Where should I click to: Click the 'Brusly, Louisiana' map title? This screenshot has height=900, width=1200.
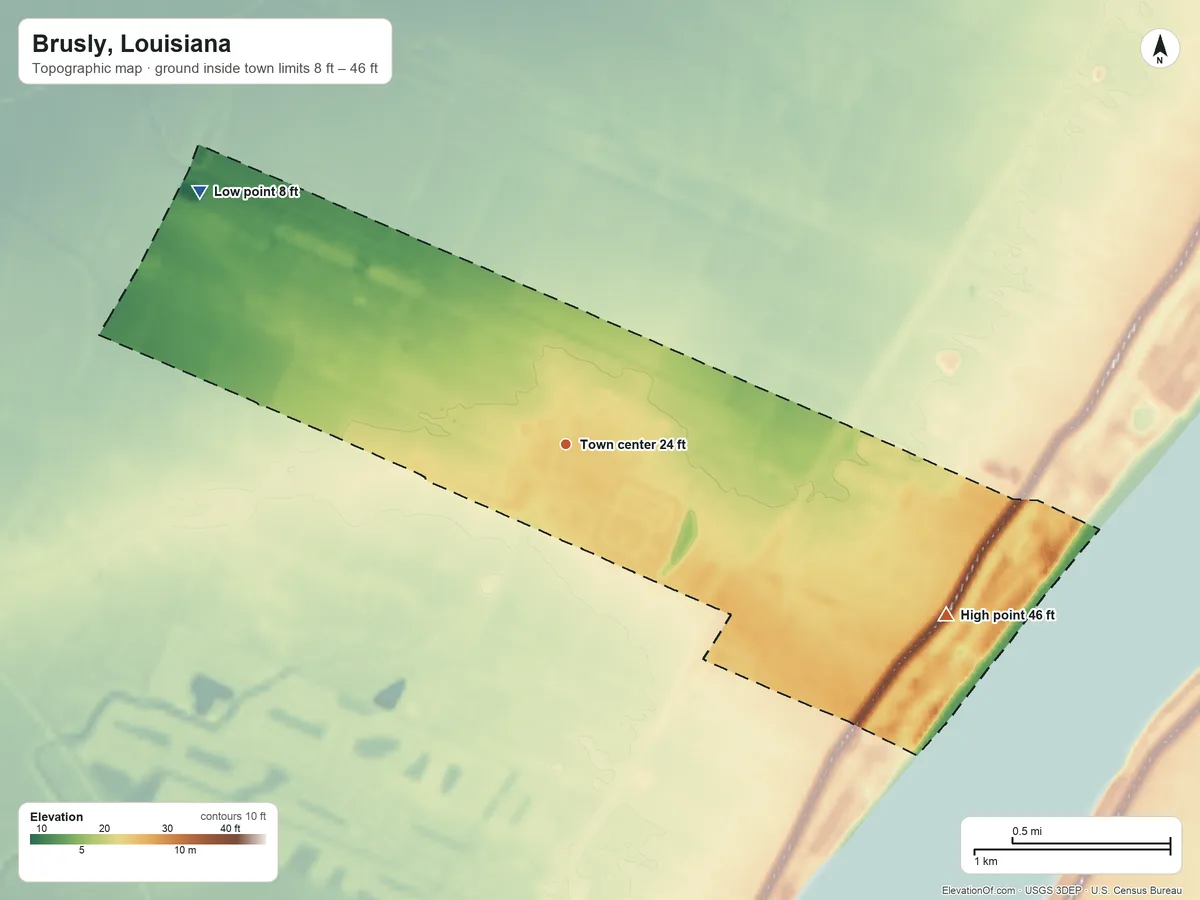pos(131,44)
